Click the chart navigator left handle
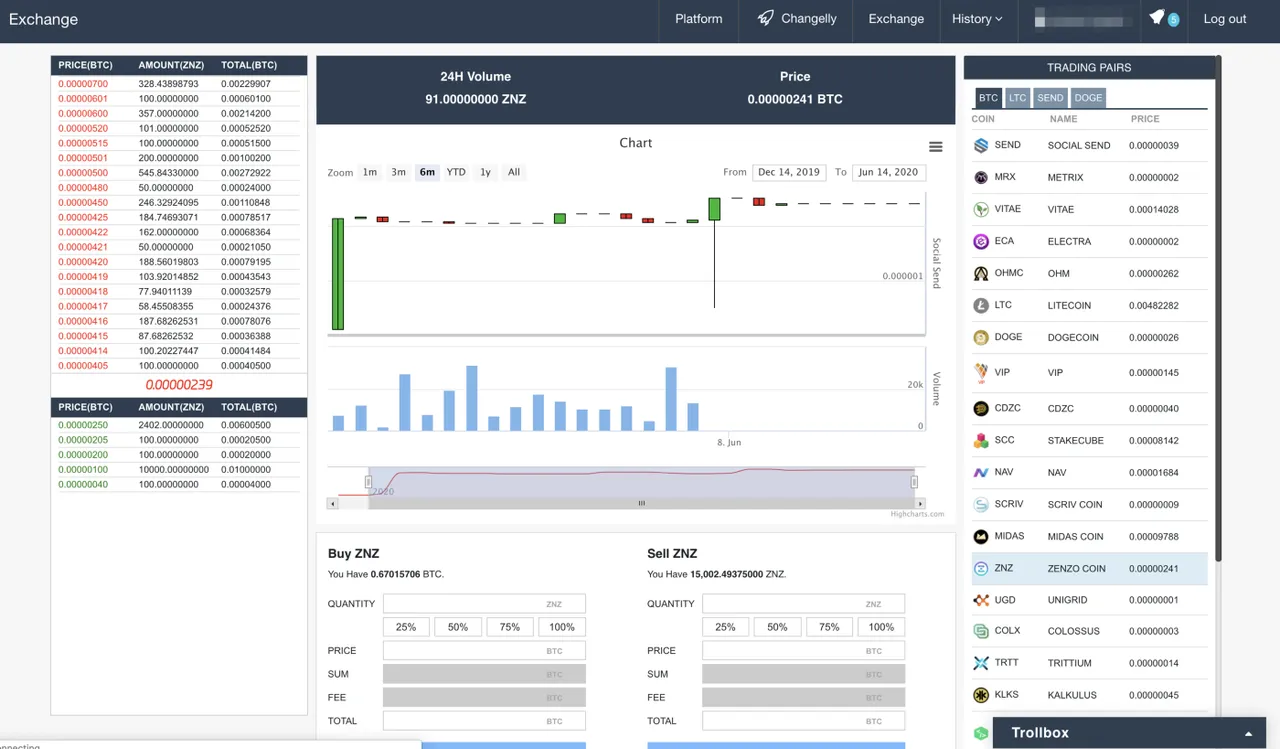The height and width of the screenshot is (749, 1280). click(x=368, y=482)
